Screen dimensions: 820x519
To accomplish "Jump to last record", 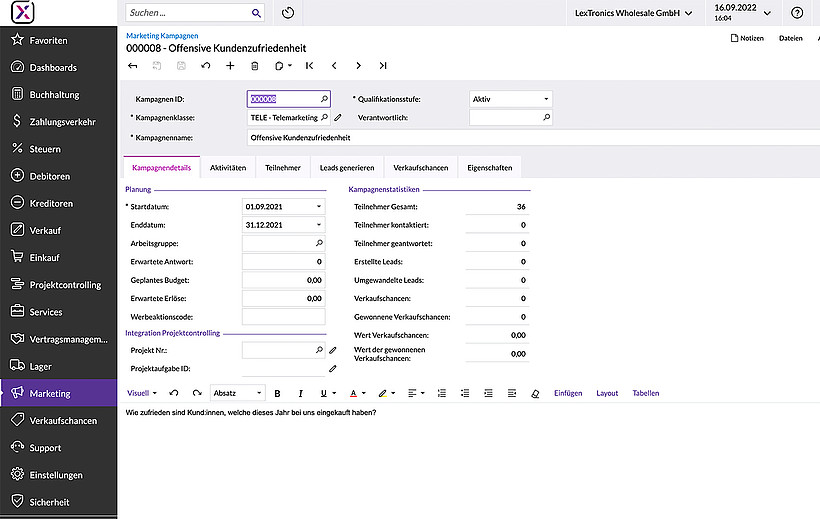I will point(383,66).
